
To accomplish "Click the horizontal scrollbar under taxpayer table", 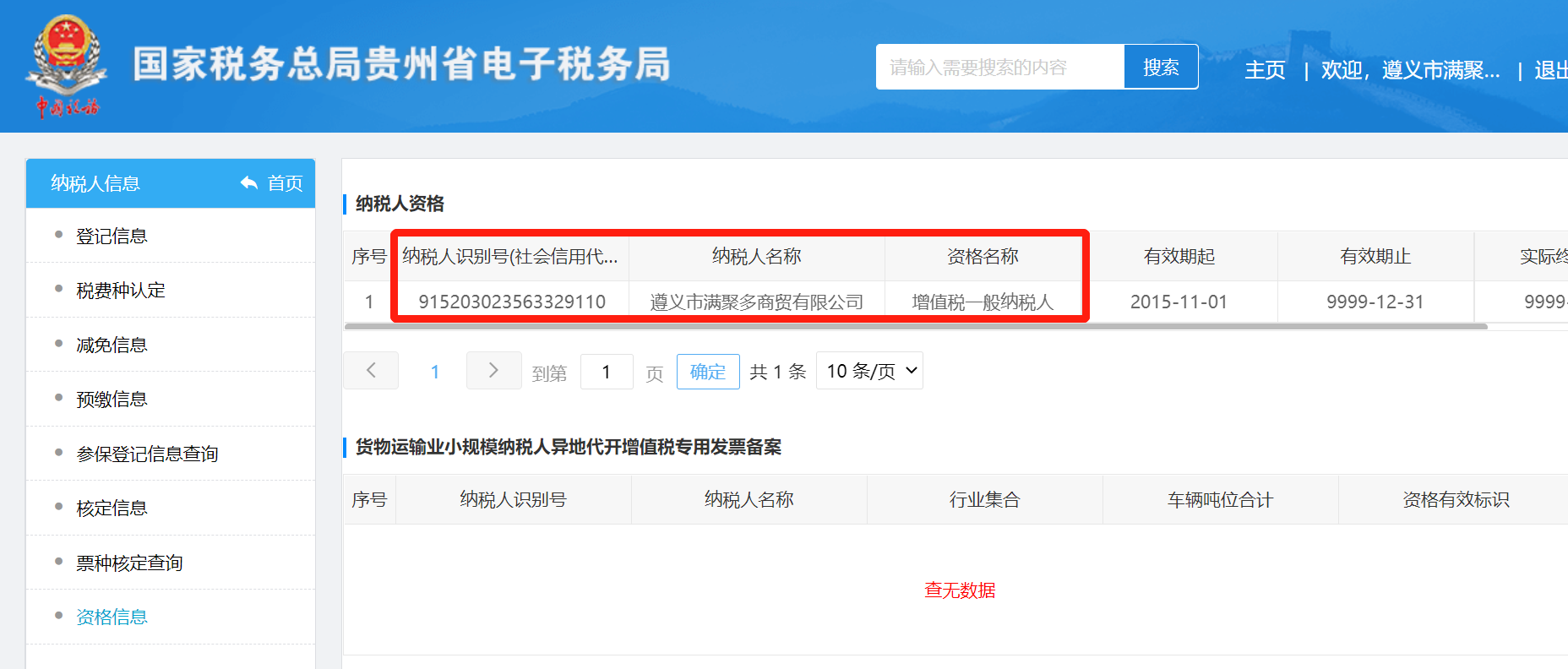I will (916, 326).
